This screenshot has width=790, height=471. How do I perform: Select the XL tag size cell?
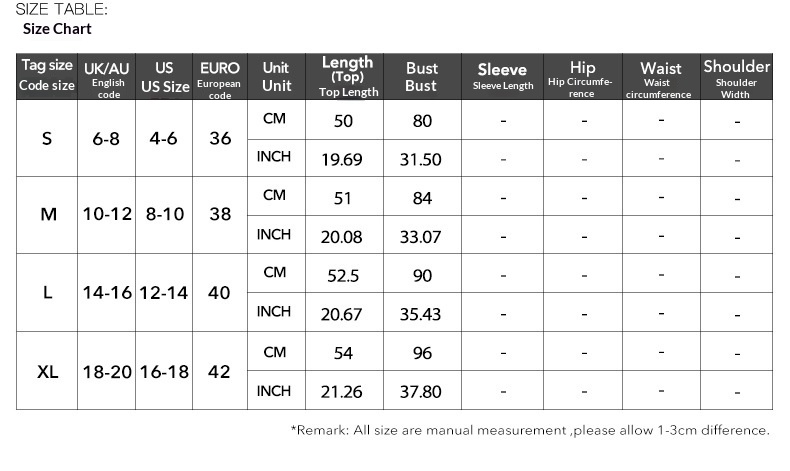coord(47,372)
